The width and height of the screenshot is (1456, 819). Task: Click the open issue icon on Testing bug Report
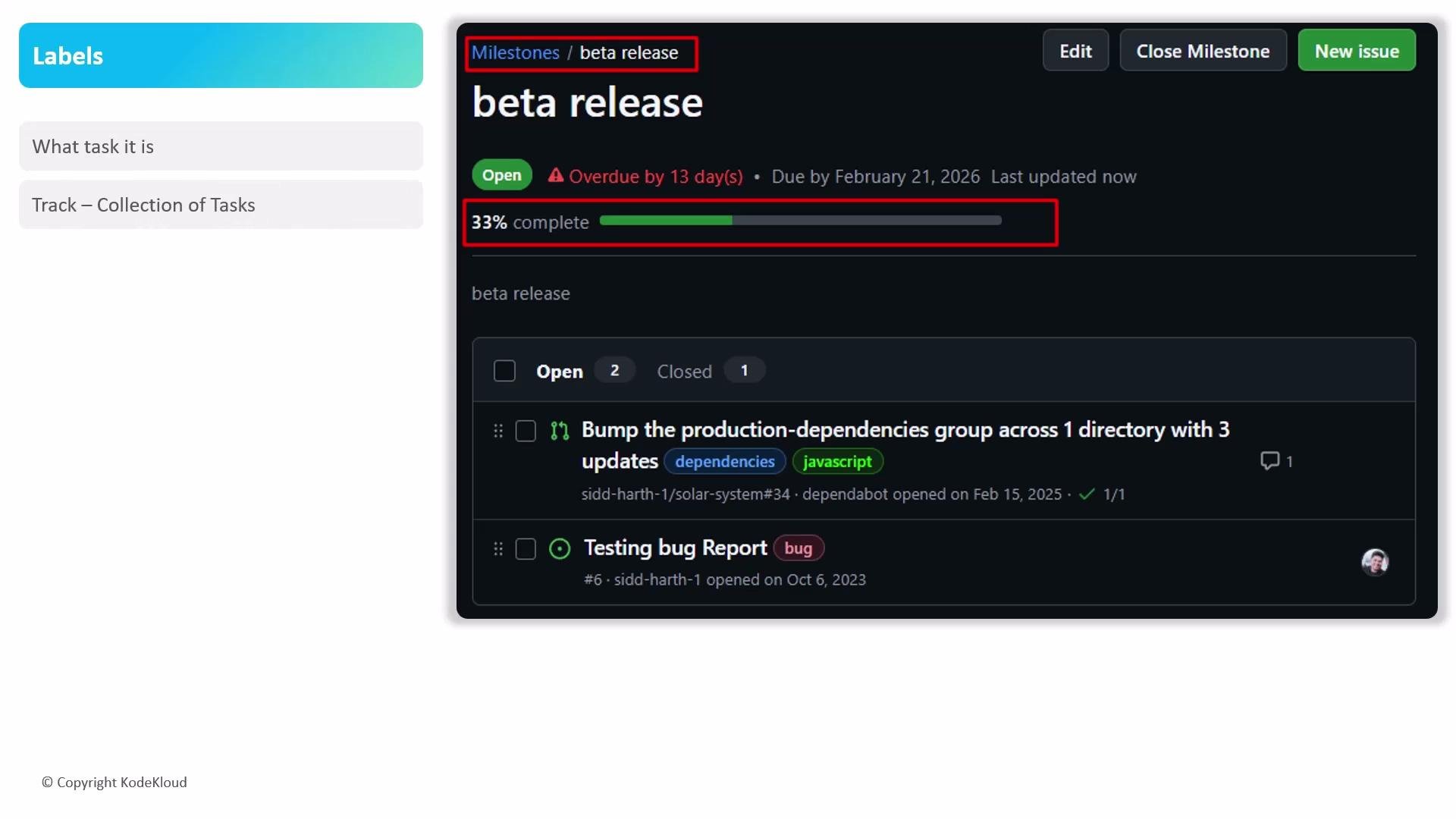click(560, 548)
